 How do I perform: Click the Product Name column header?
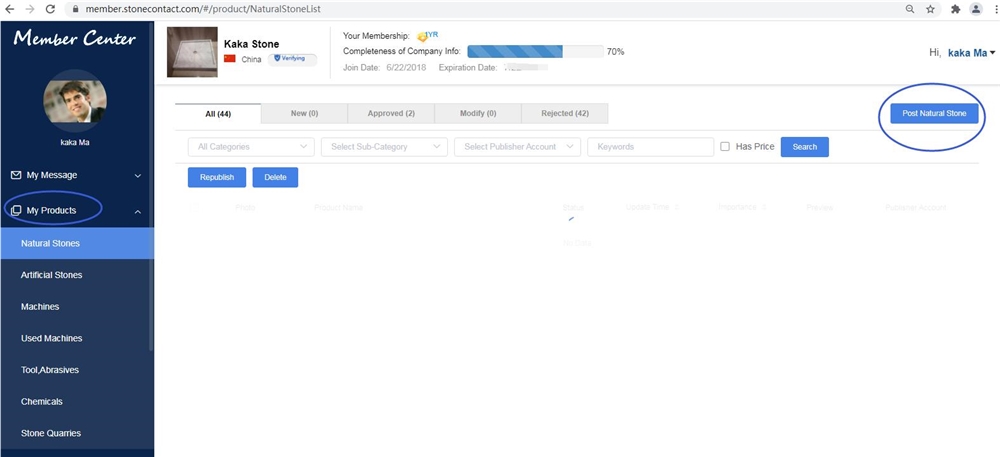pyautogui.click(x=339, y=207)
